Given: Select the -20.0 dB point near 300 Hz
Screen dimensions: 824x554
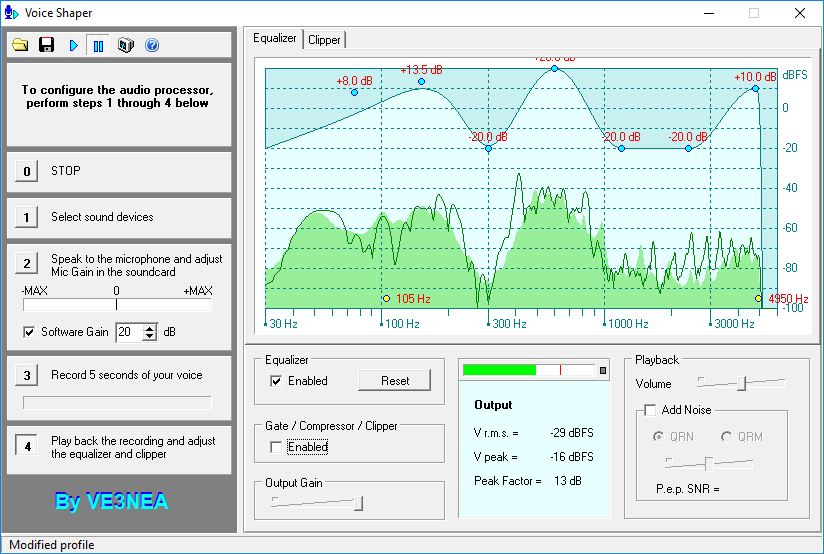Looking at the screenshot, I should click(488, 149).
